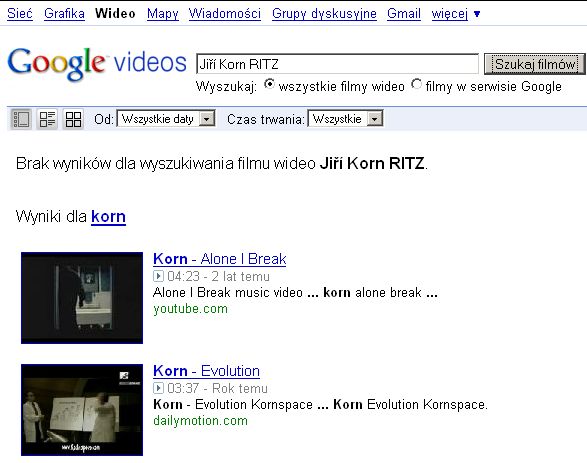This screenshot has height=463, width=587.
Task: Switch to list view with preview icon
Action: [21, 119]
